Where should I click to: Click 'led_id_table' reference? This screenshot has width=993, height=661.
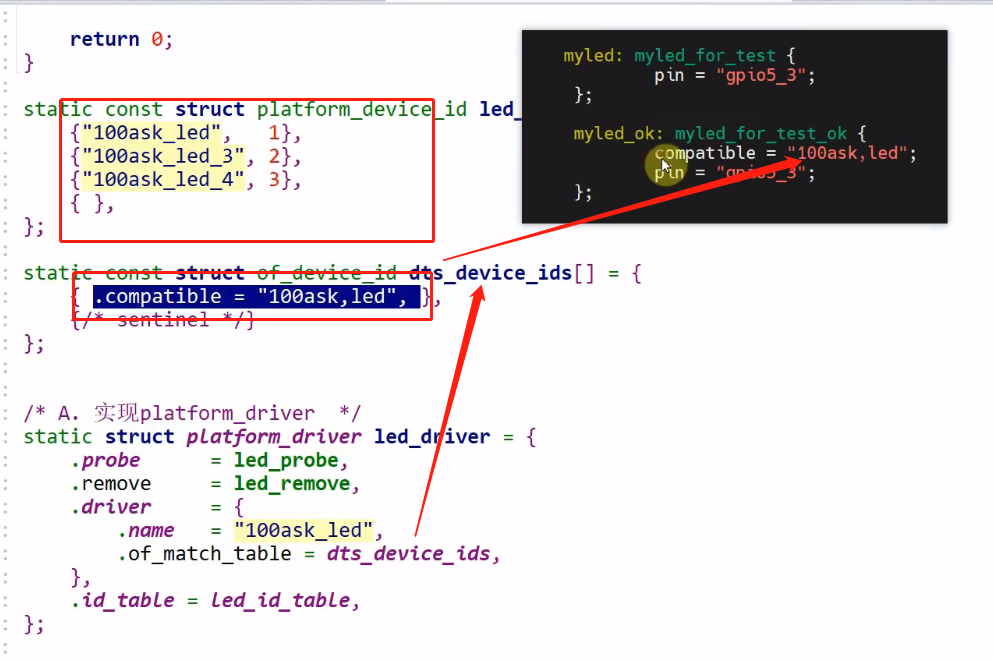(280, 601)
